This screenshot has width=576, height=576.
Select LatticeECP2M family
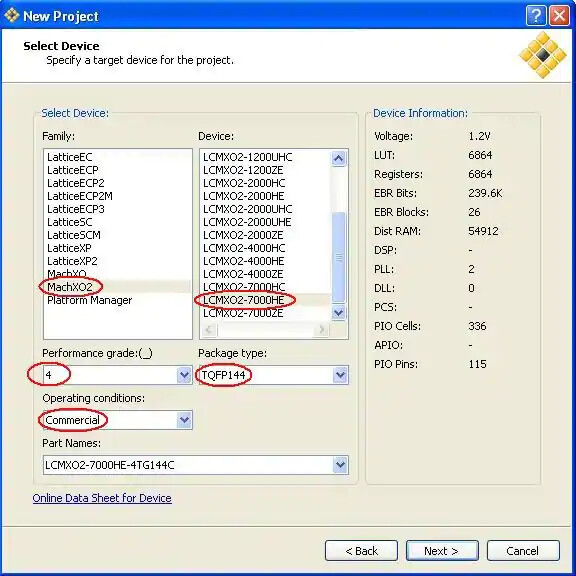pos(80,196)
